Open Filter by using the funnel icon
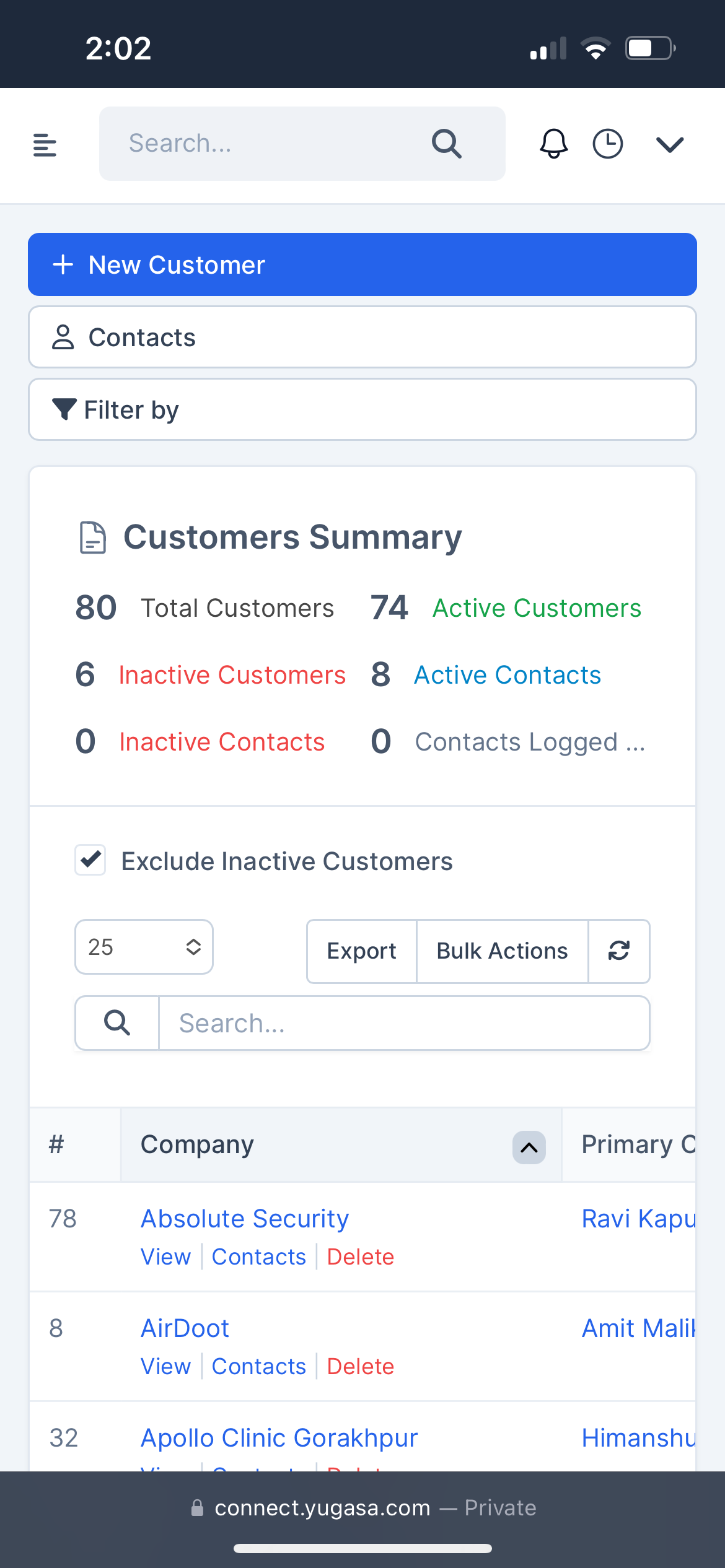725x1568 pixels. click(x=64, y=409)
